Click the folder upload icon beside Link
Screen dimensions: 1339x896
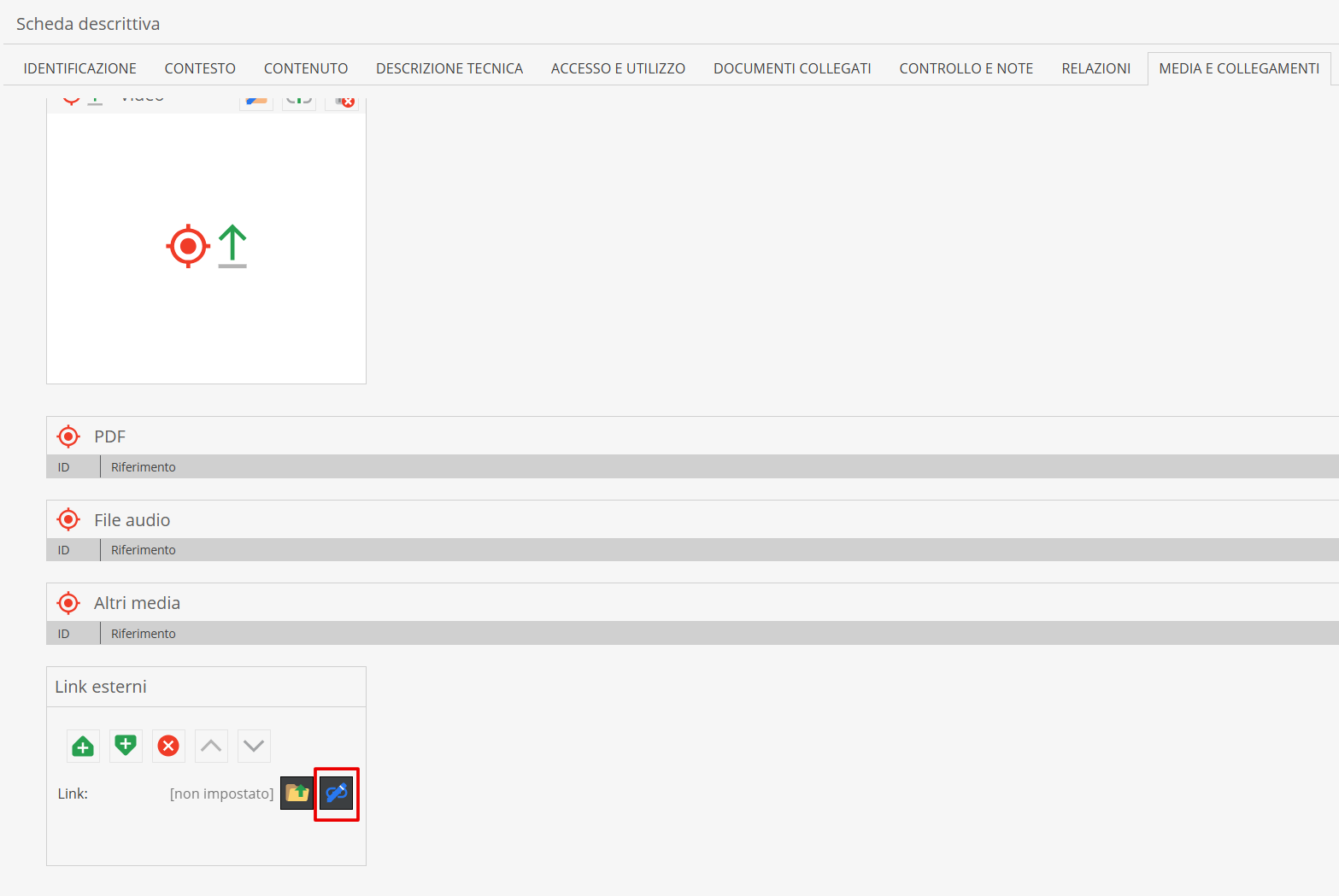tap(297, 794)
